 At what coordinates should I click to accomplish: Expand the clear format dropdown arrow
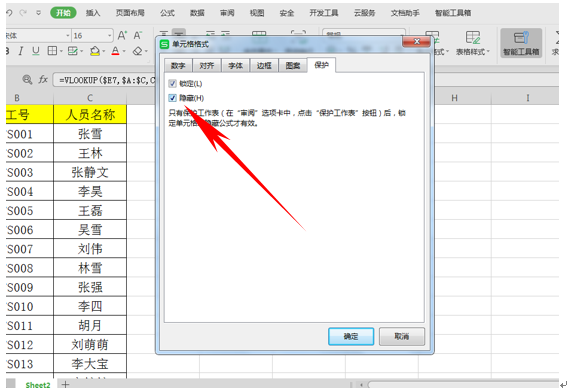click(x=146, y=51)
